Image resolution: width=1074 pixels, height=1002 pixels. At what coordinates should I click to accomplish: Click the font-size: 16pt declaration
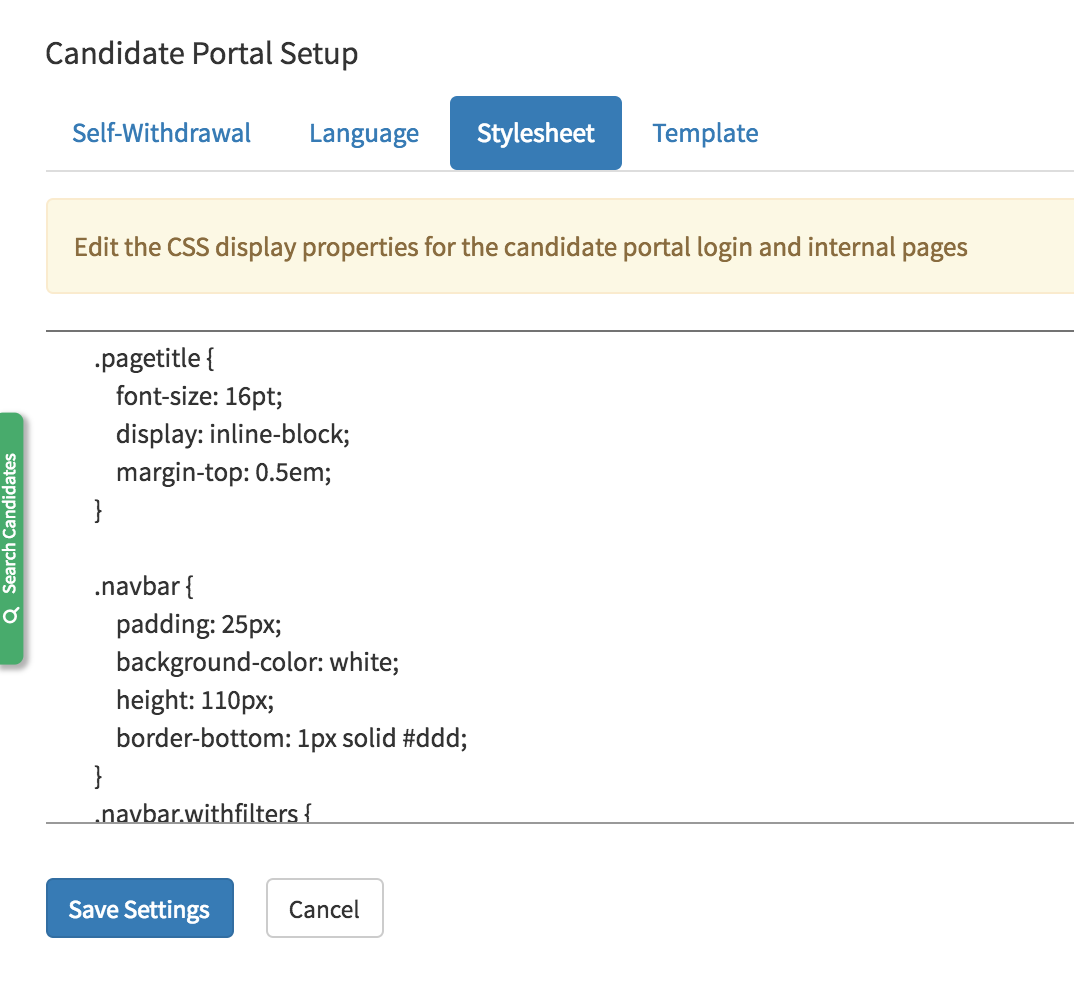[199, 396]
